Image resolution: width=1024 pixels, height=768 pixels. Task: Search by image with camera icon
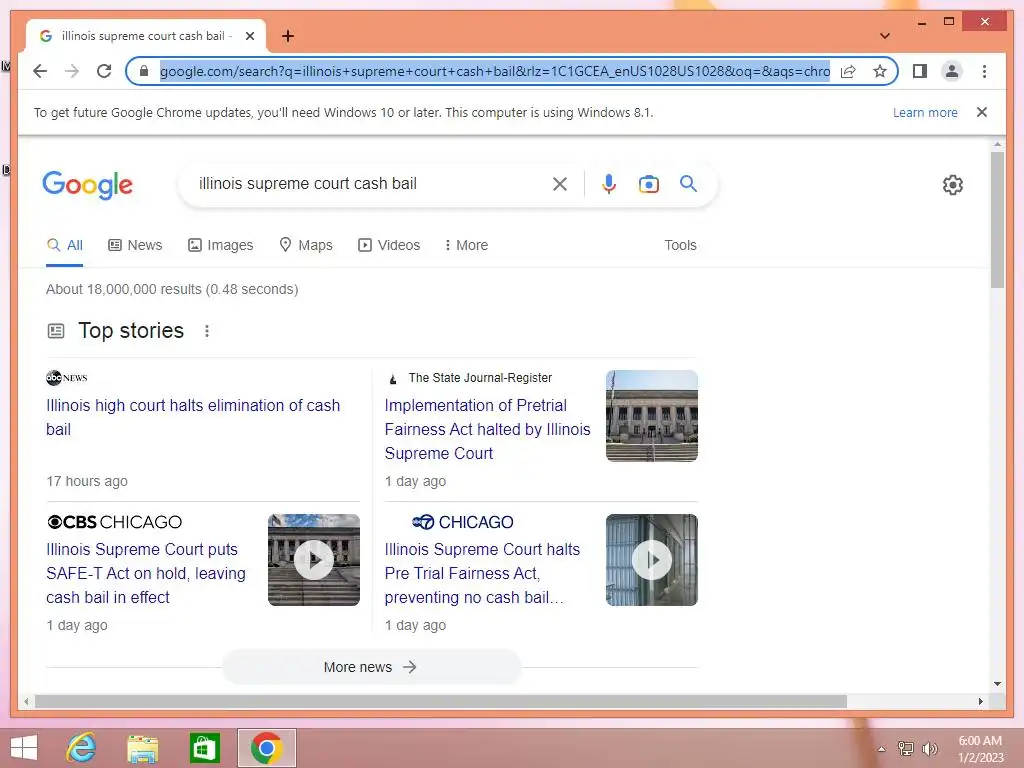(x=648, y=184)
